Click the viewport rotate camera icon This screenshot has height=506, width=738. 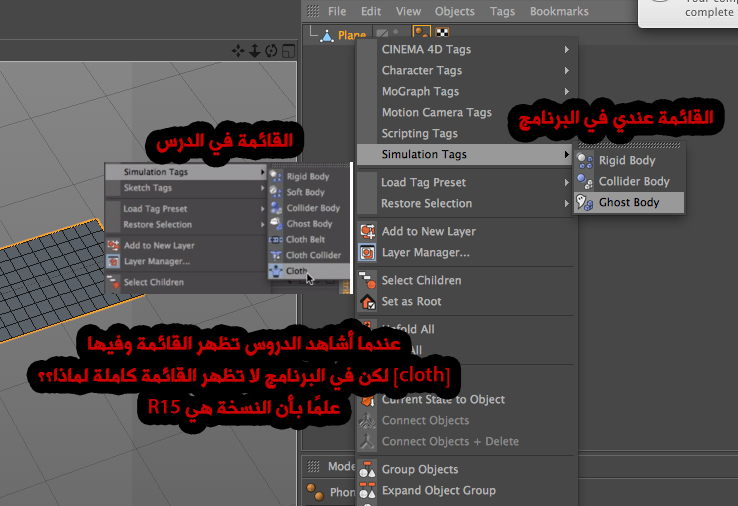pyautogui.click(x=271, y=50)
